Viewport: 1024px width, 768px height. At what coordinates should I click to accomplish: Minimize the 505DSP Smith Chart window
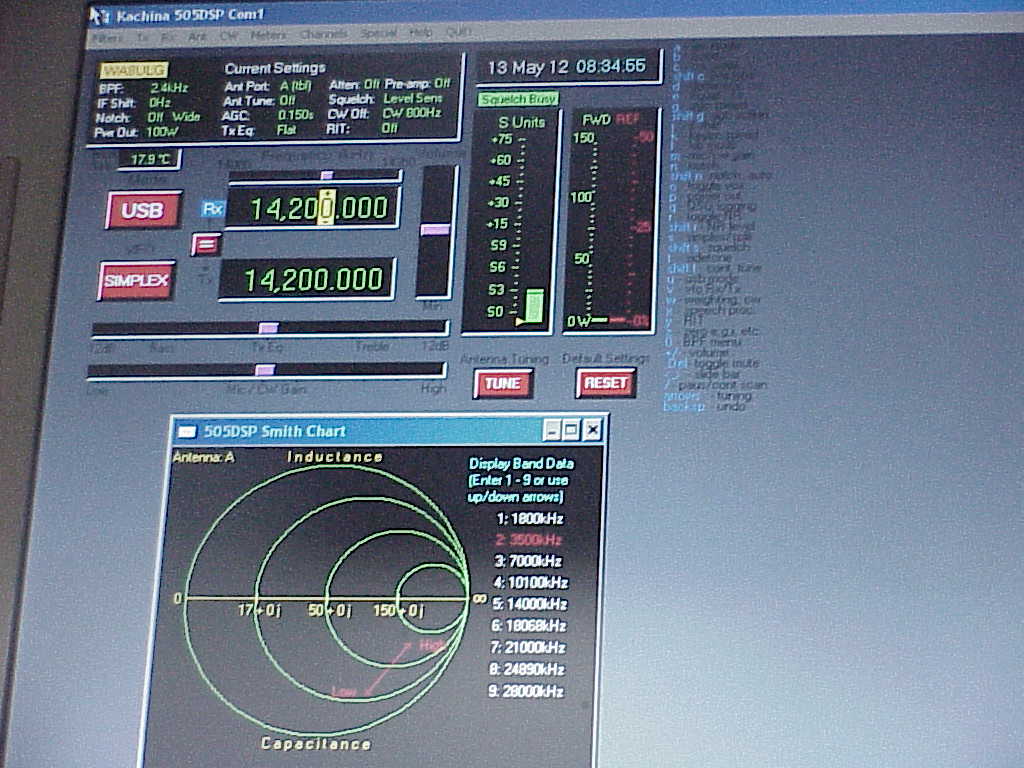(x=552, y=430)
